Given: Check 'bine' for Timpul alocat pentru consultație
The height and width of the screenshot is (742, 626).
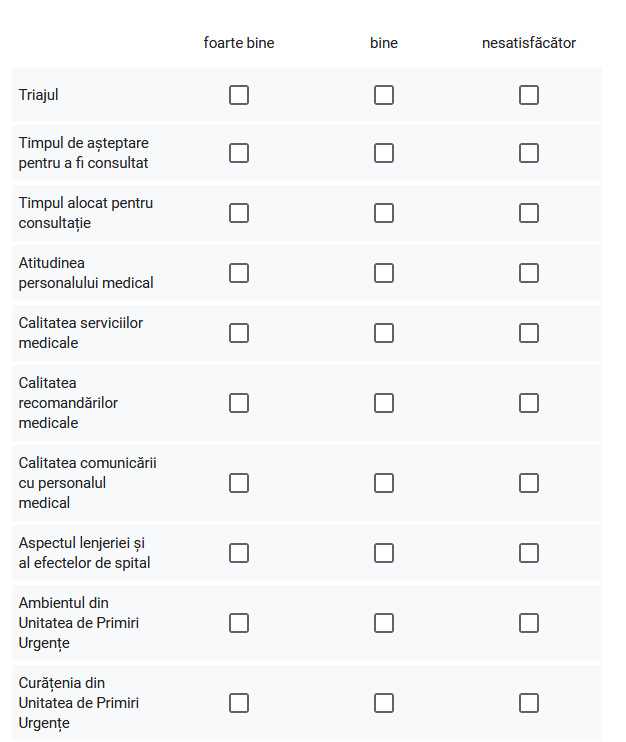Looking at the screenshot, I should point(384,213).
